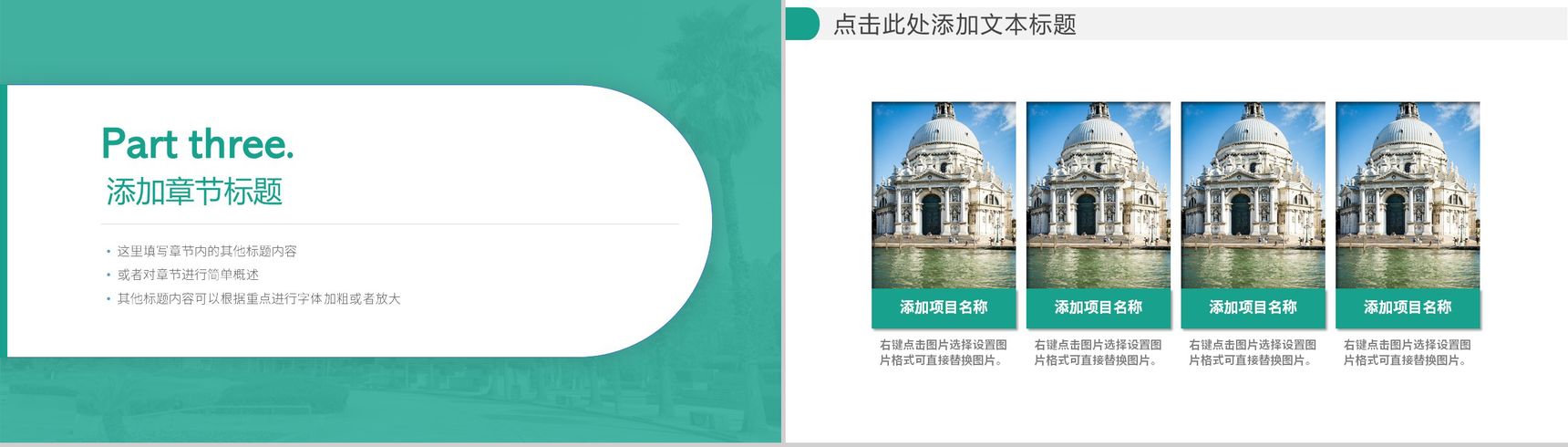Click the second '添加项目名称' label

click(x=1099, y=307)
